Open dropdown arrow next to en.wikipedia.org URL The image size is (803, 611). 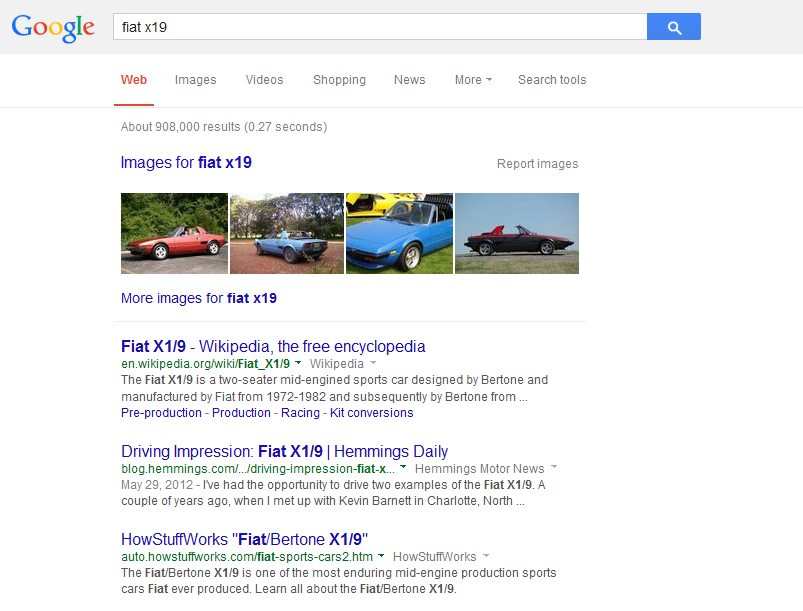(298, 364)
